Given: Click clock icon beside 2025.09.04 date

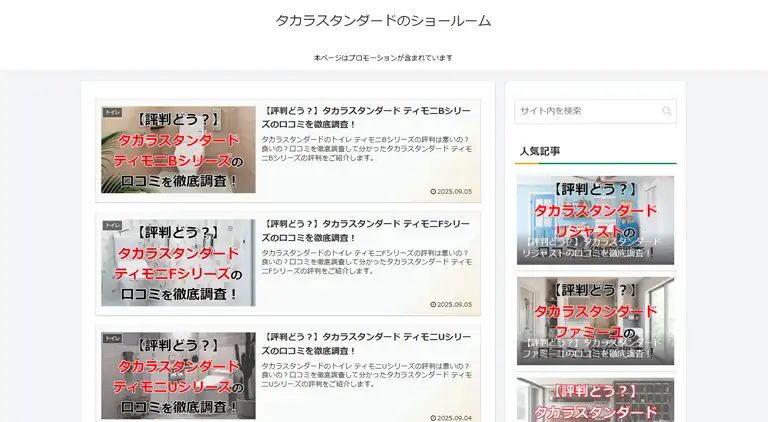Looking at the screenshot, I should [433, 418].
